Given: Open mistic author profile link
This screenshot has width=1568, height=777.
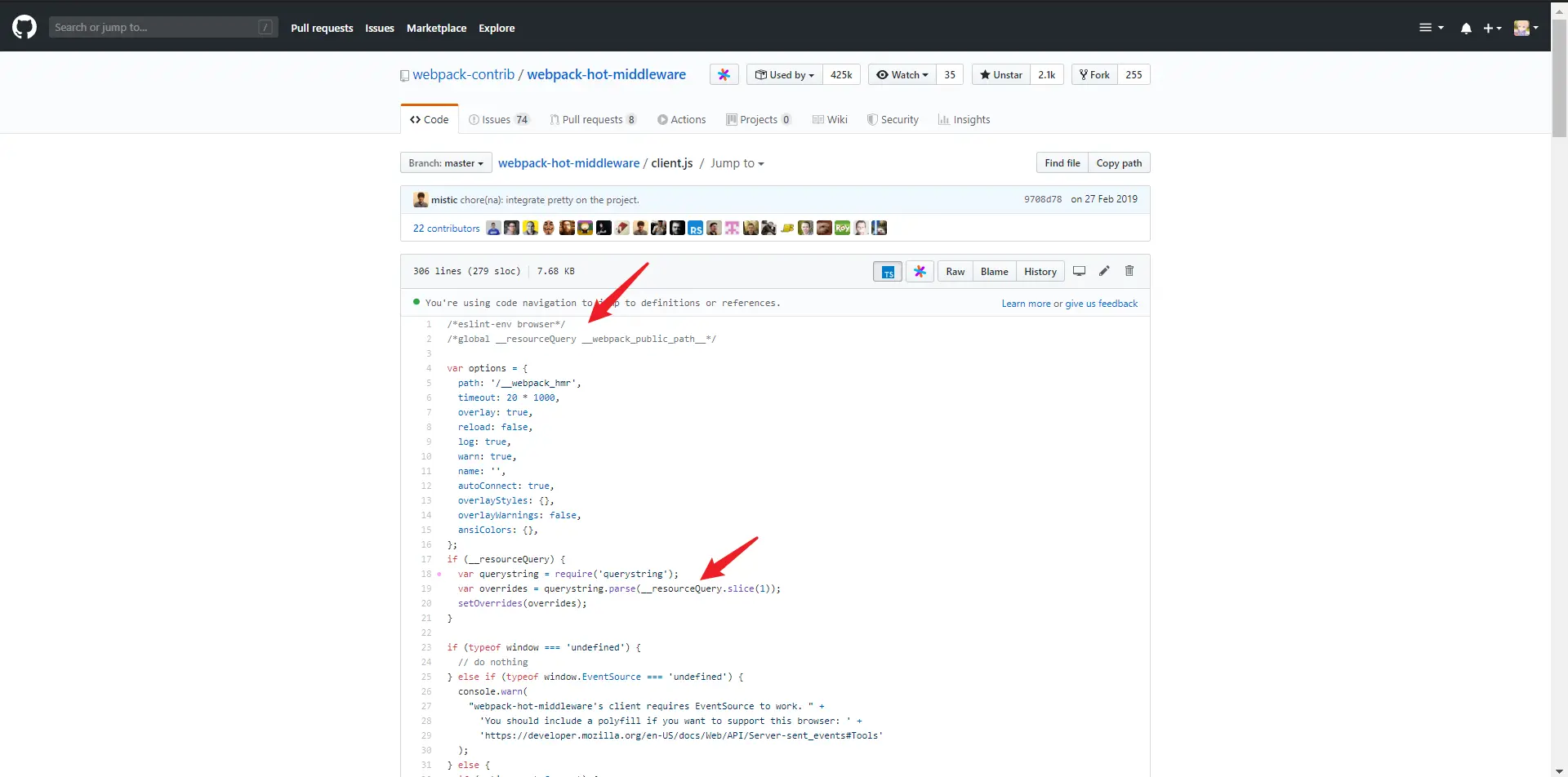Looking at the screenshot, I should (x=444, y=200).
